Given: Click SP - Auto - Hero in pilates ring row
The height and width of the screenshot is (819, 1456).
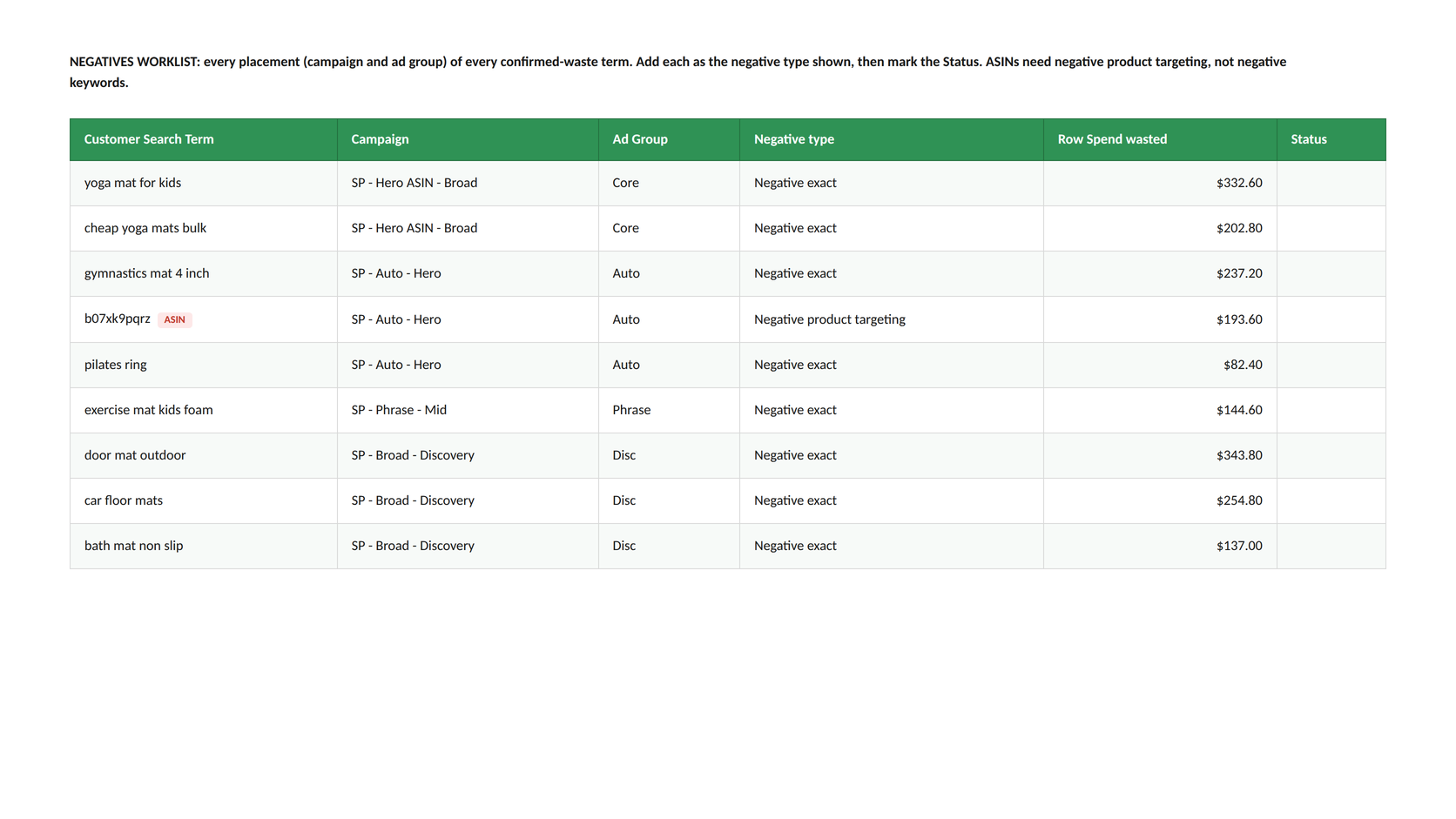Looking at the screenshot, I should [396, 365].
